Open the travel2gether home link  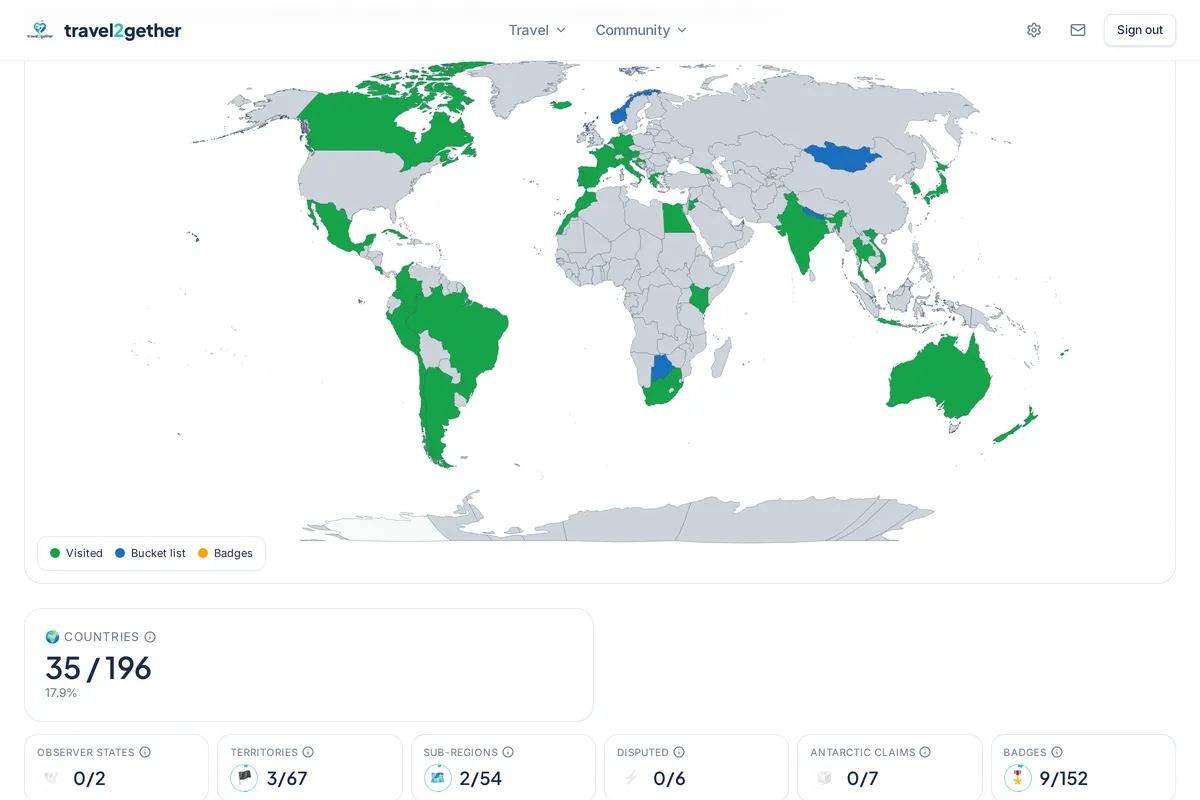[x=104, y=30]
